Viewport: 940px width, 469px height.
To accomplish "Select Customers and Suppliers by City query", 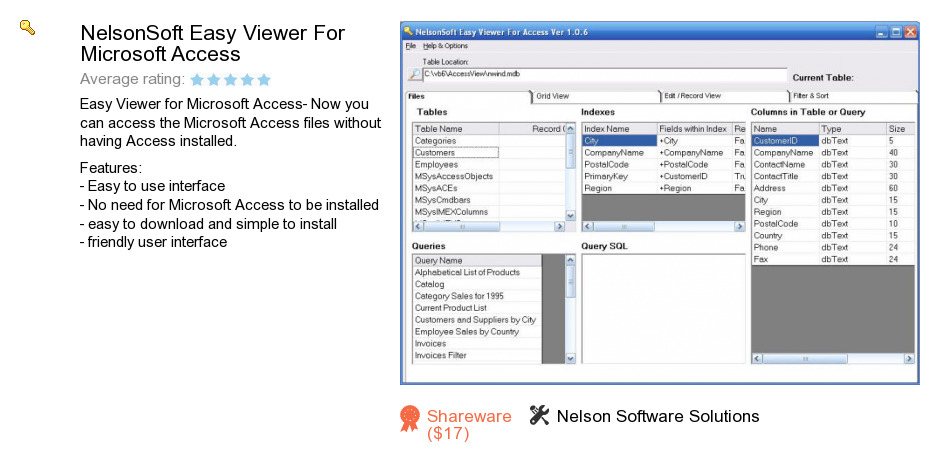I will 477,320.
